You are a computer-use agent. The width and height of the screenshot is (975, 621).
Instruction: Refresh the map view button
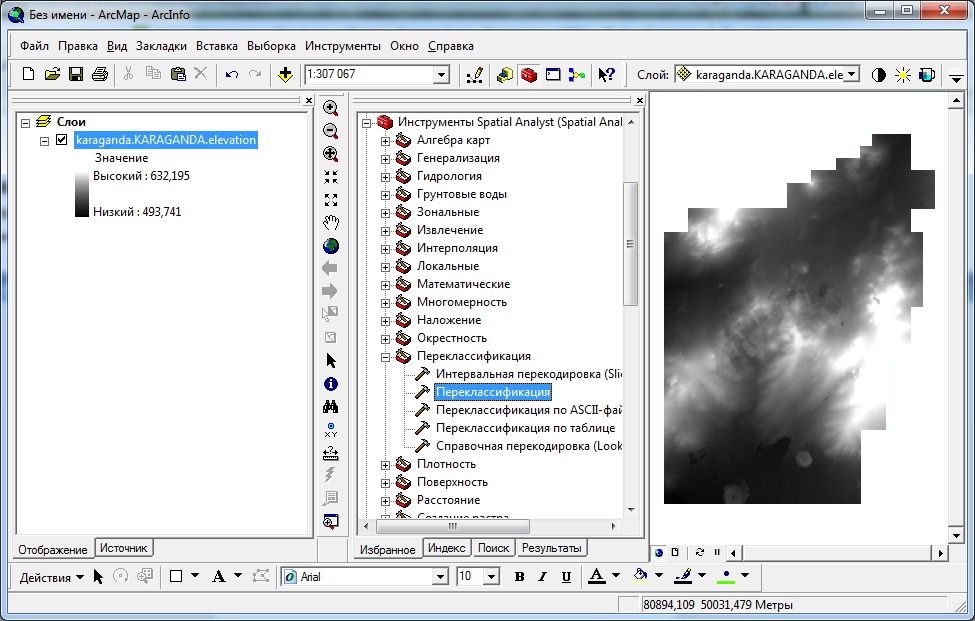pyautogui.click(x=700, y=552)
